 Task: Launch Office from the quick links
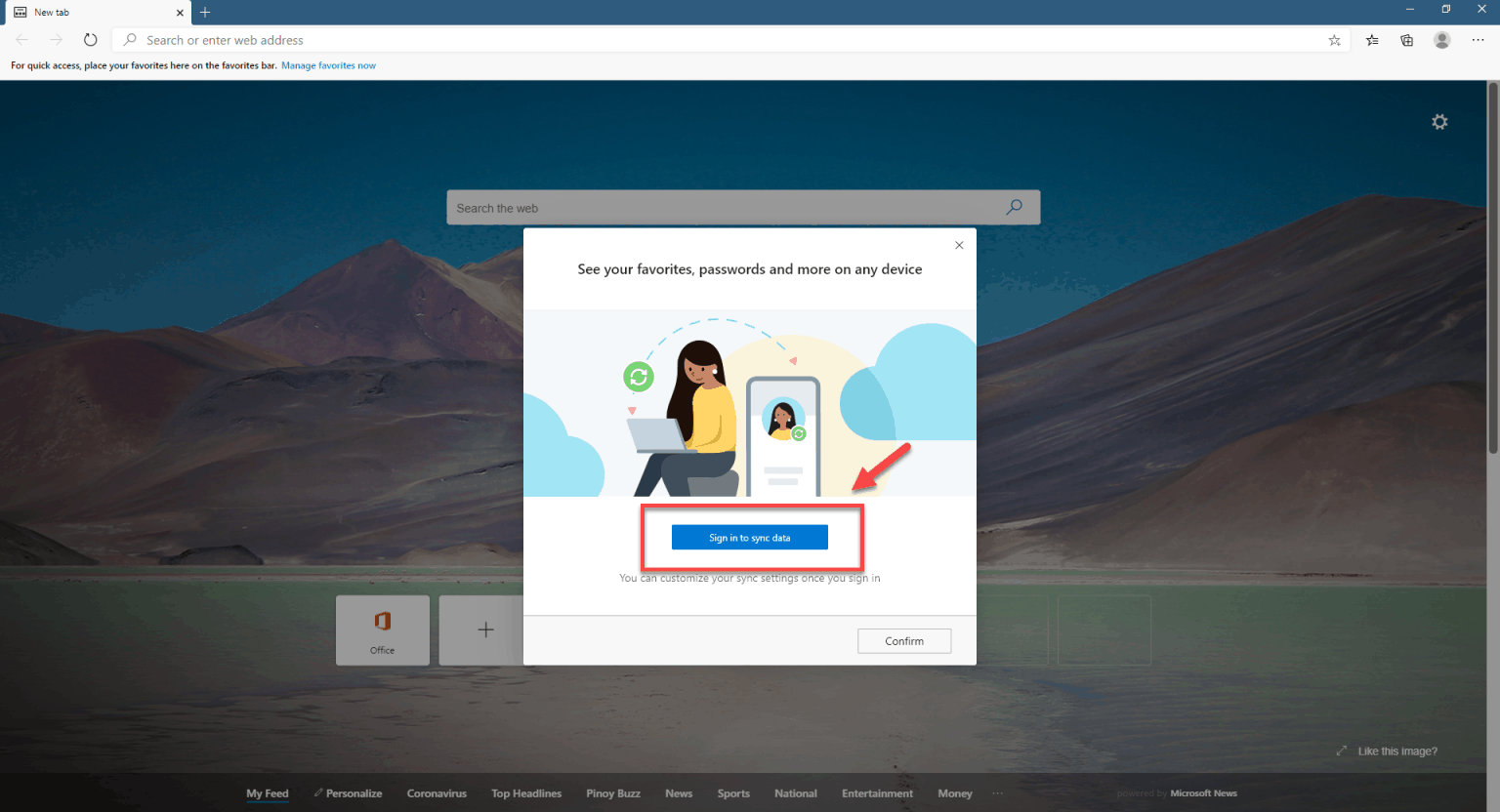point(383,629)
